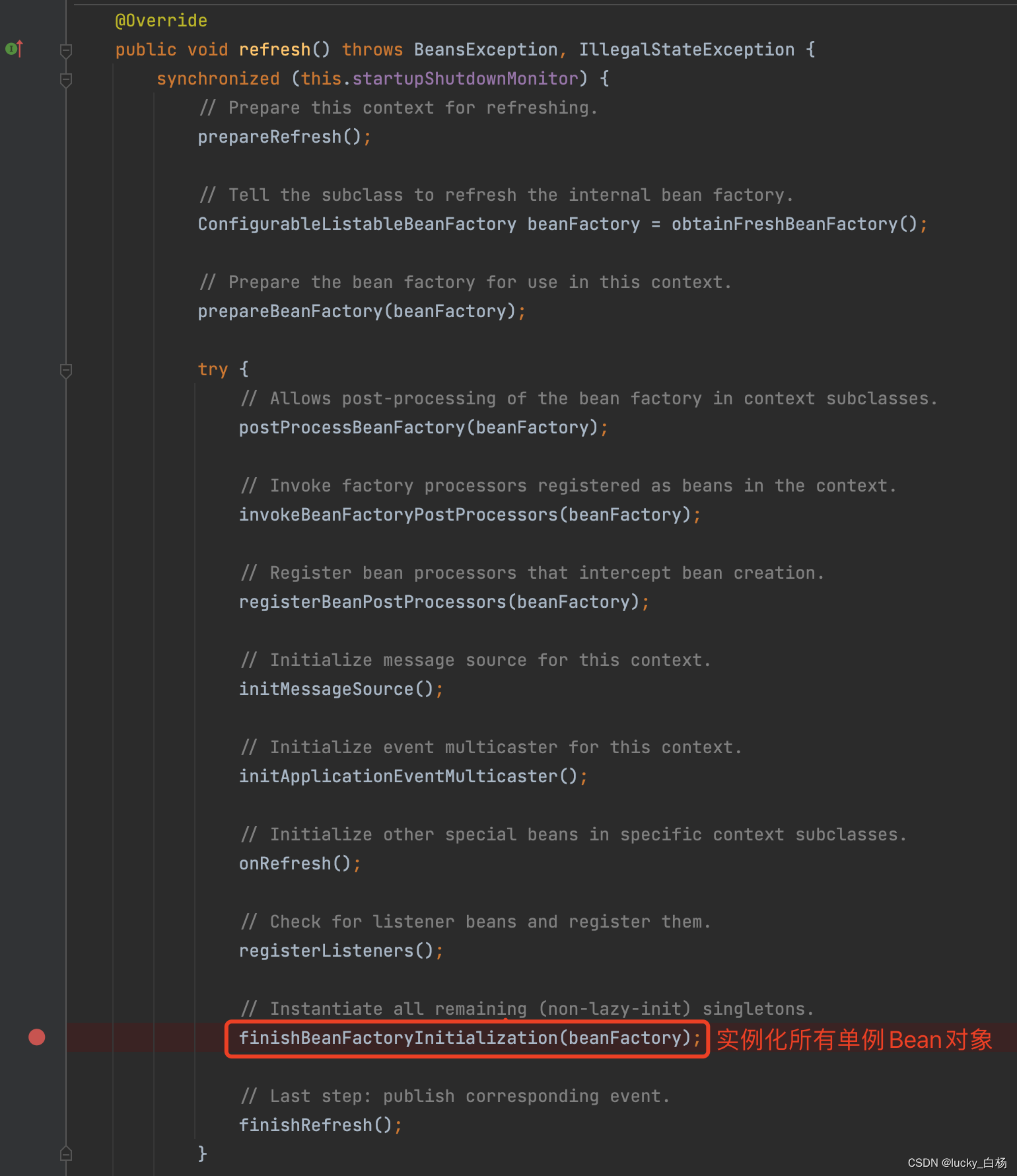Click comment 'Instantiate all remaining (non-lazy-init) singletons'
Image resolution: width=1017 pixels, height=1176 pixels.
pyautogui.click(x=527, y=1009)
